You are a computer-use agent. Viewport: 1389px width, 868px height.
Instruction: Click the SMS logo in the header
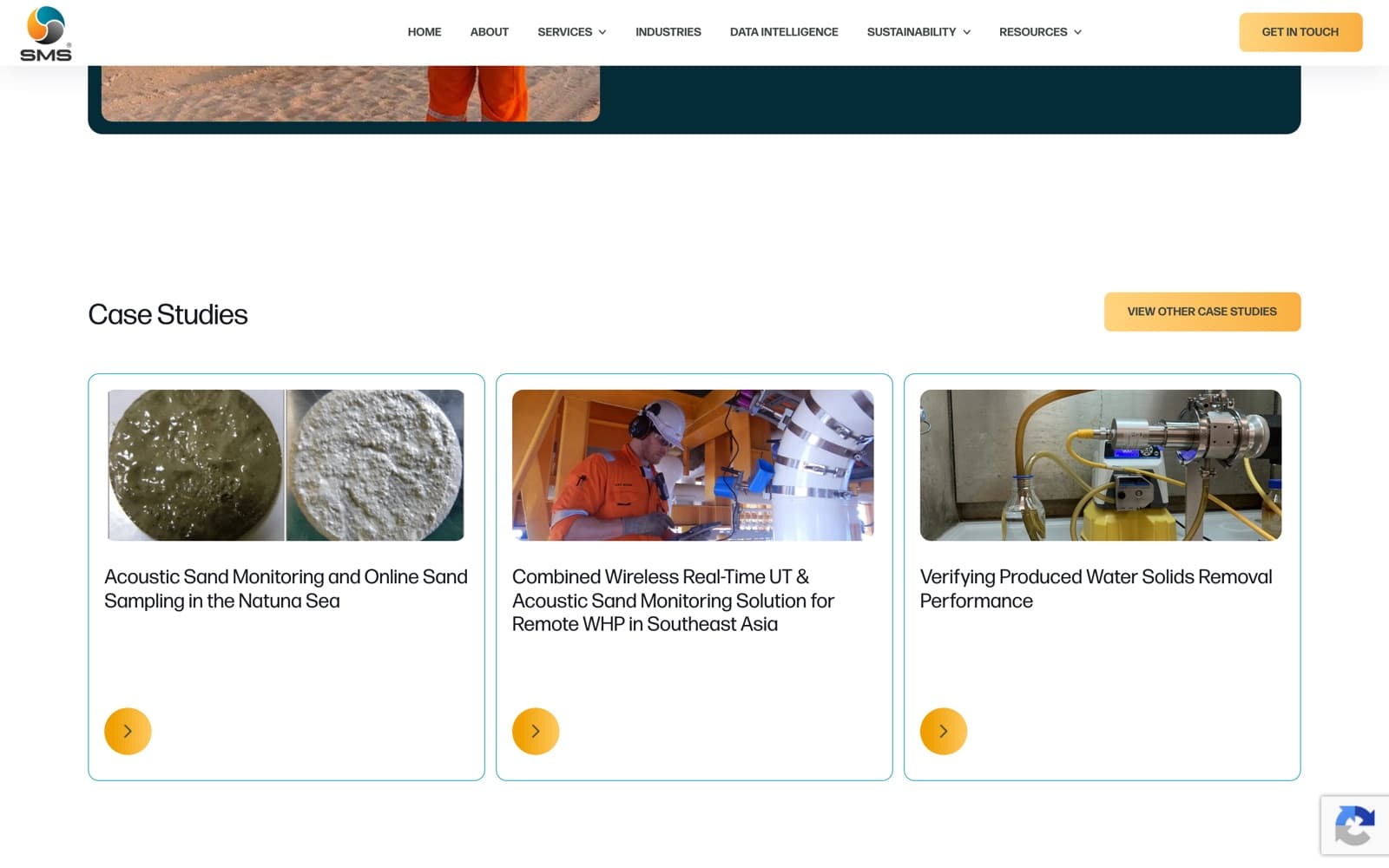click(46, 33)
